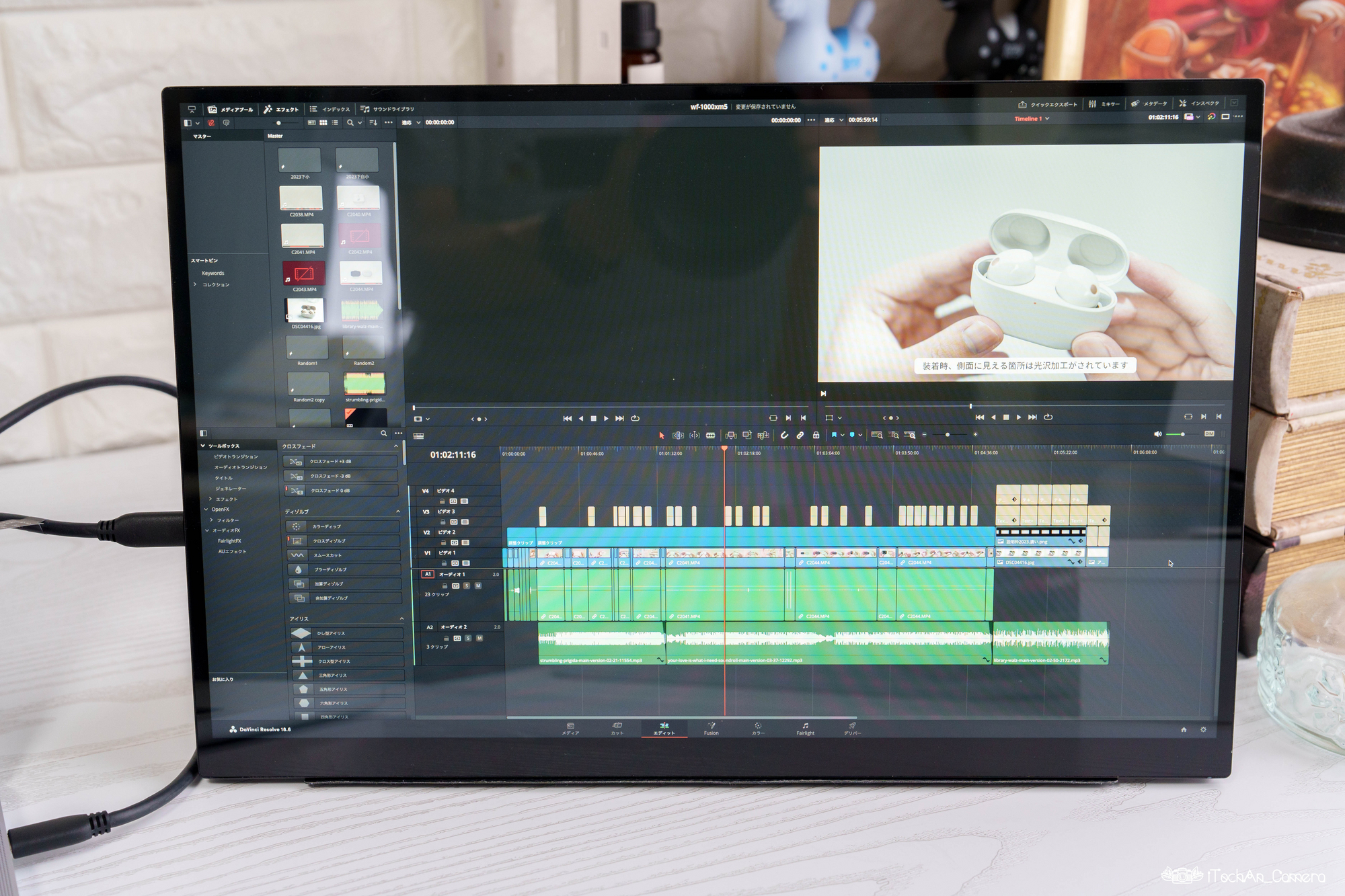Open the effects panel three-dot options menu
The height and width of the screenshot is (896, 1345).
coord(399,434)
